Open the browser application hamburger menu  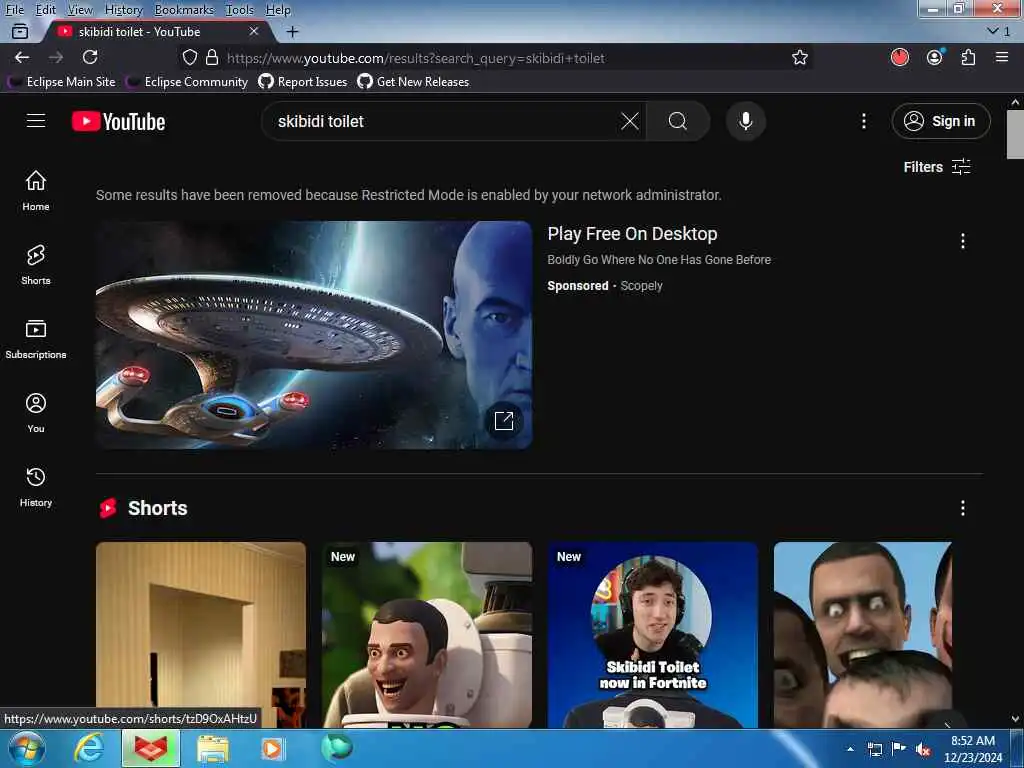[x=1002, y=57]
